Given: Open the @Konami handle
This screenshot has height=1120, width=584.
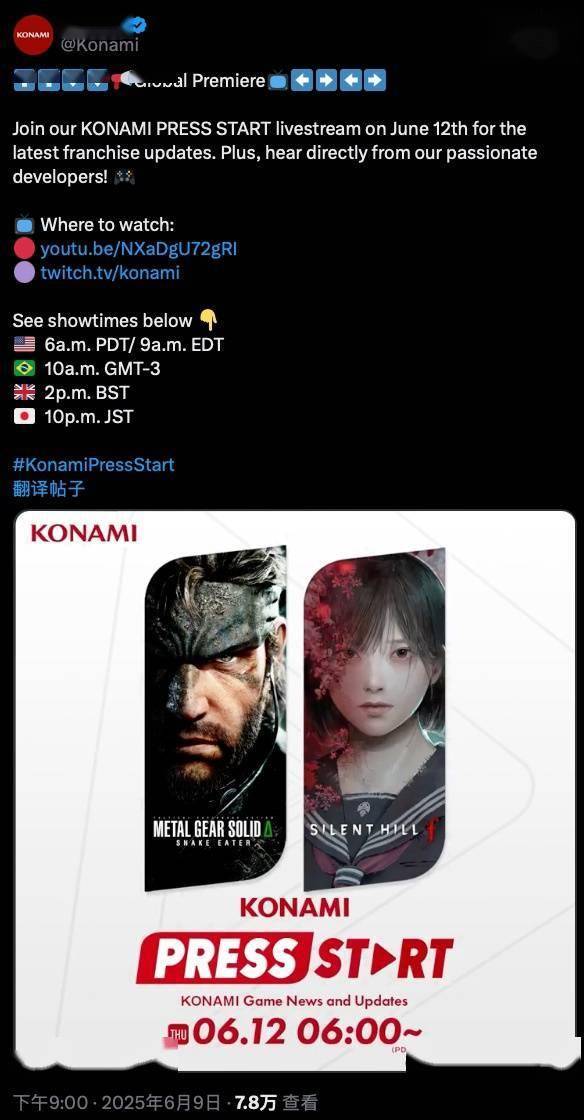Looking at the screenshot, I should pyautogui.click(x=99, y=44).
